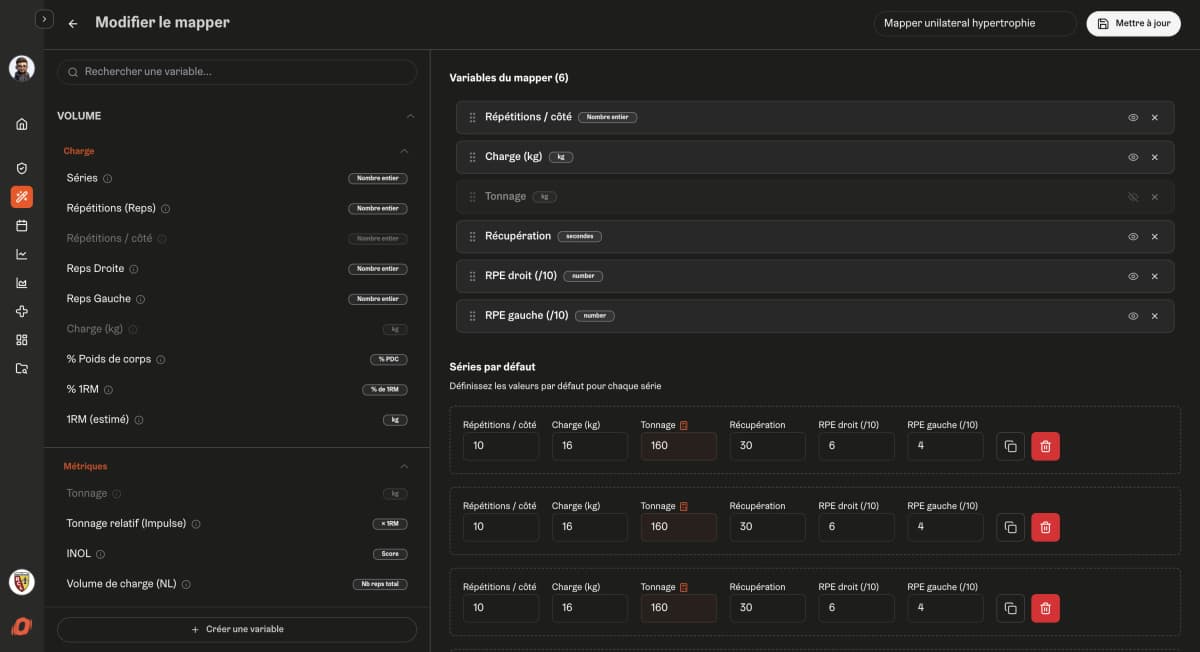Remove Charge (kg) from mapper

coord(1155,157)
